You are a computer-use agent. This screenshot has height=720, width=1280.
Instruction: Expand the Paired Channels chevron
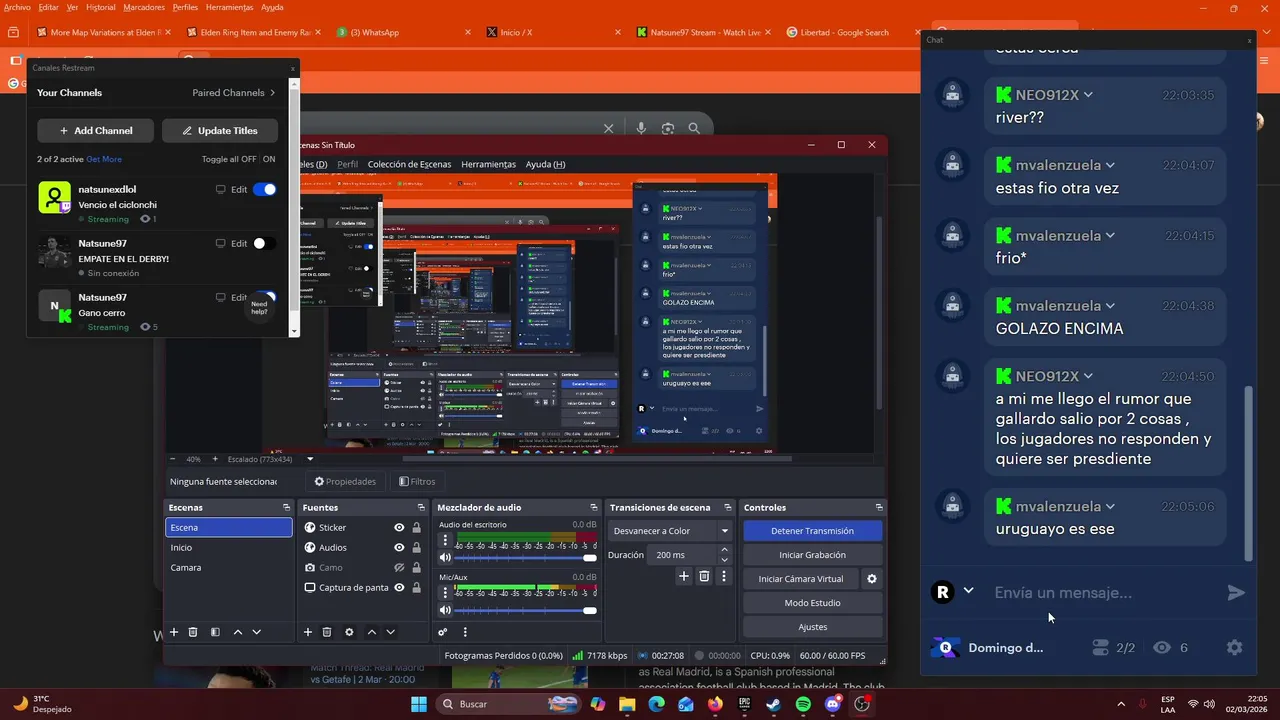click(272, 93)
